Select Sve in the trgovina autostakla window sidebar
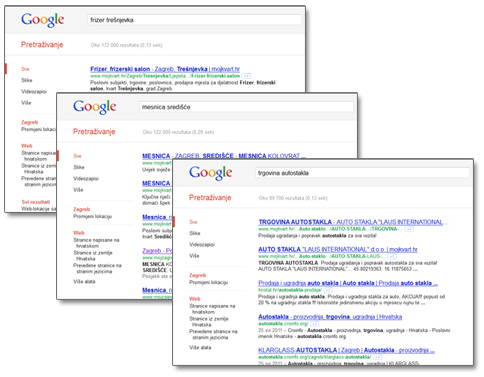The height and width of the screenshot is (377, 484). click(x=193, y=222)
